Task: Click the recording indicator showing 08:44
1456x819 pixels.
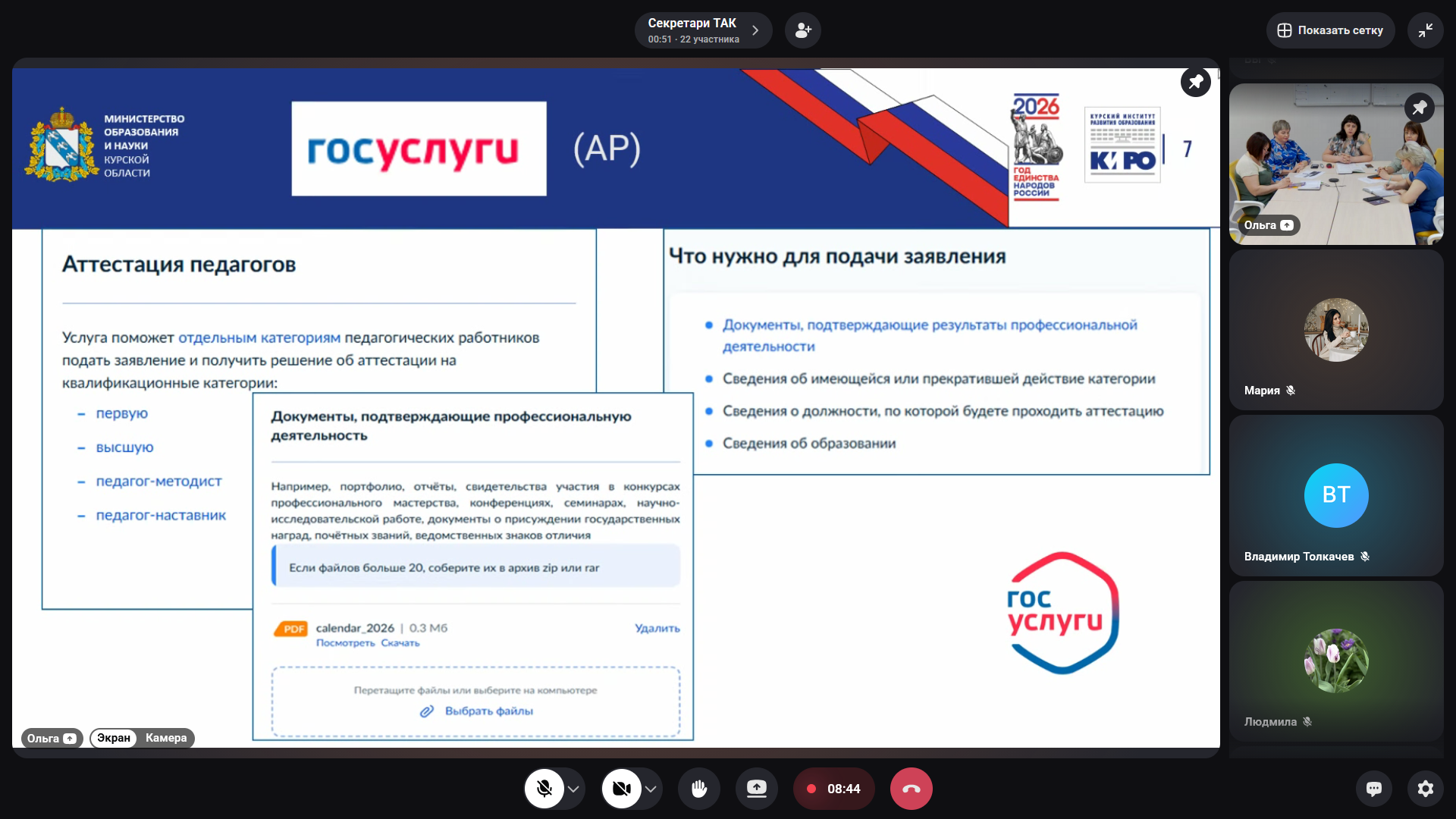Action: pos(833,789)
